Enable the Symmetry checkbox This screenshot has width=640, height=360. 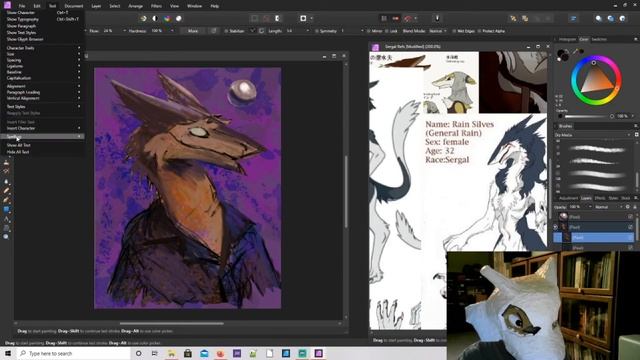tap(316, 31)
